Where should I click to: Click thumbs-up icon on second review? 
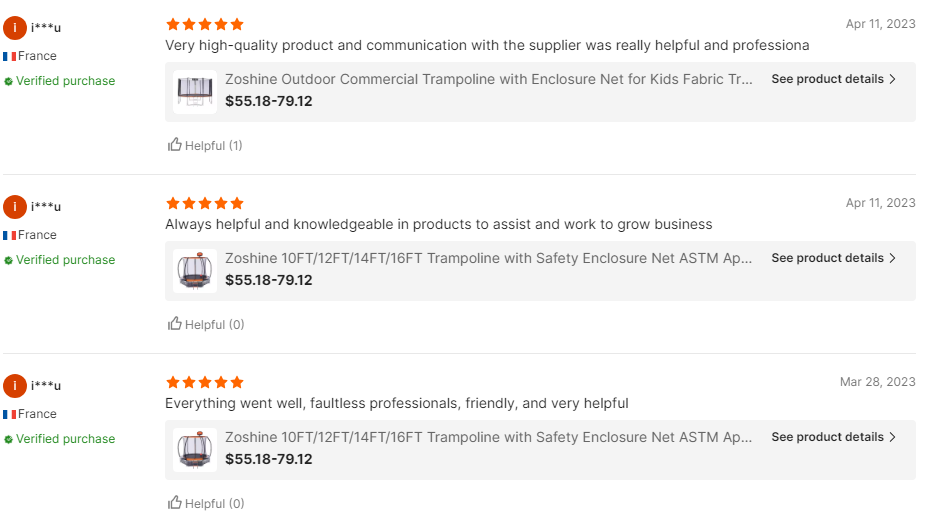click(175, 324)
